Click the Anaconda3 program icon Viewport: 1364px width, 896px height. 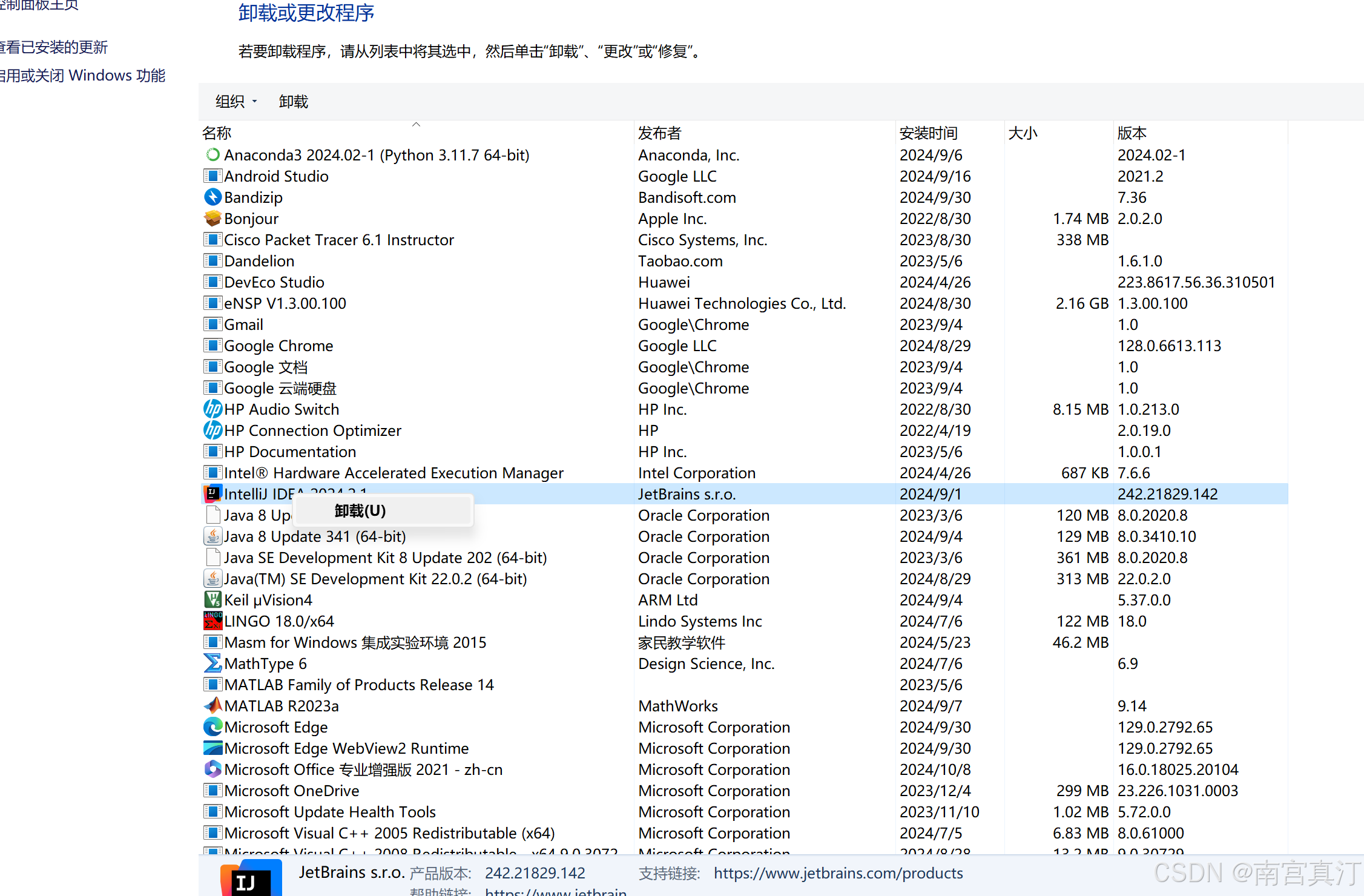(x=213, y=155)
